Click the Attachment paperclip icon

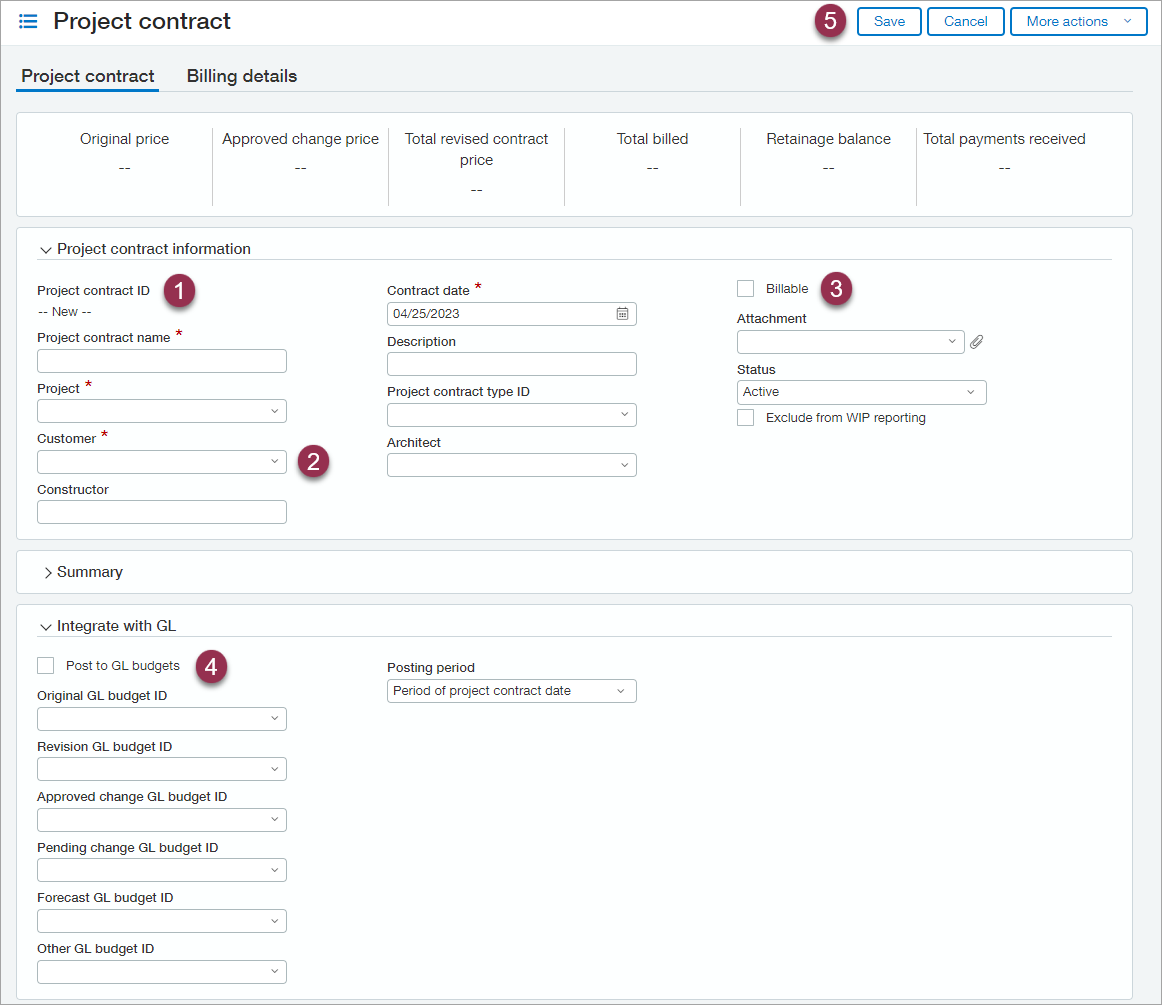[976, 341]
